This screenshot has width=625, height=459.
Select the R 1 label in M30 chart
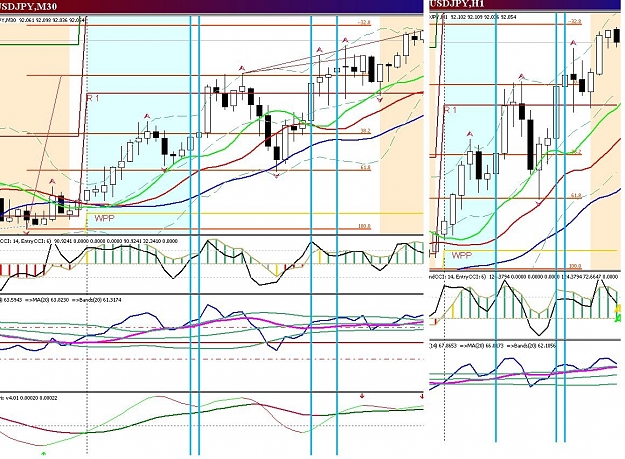(x=92, y=98)
